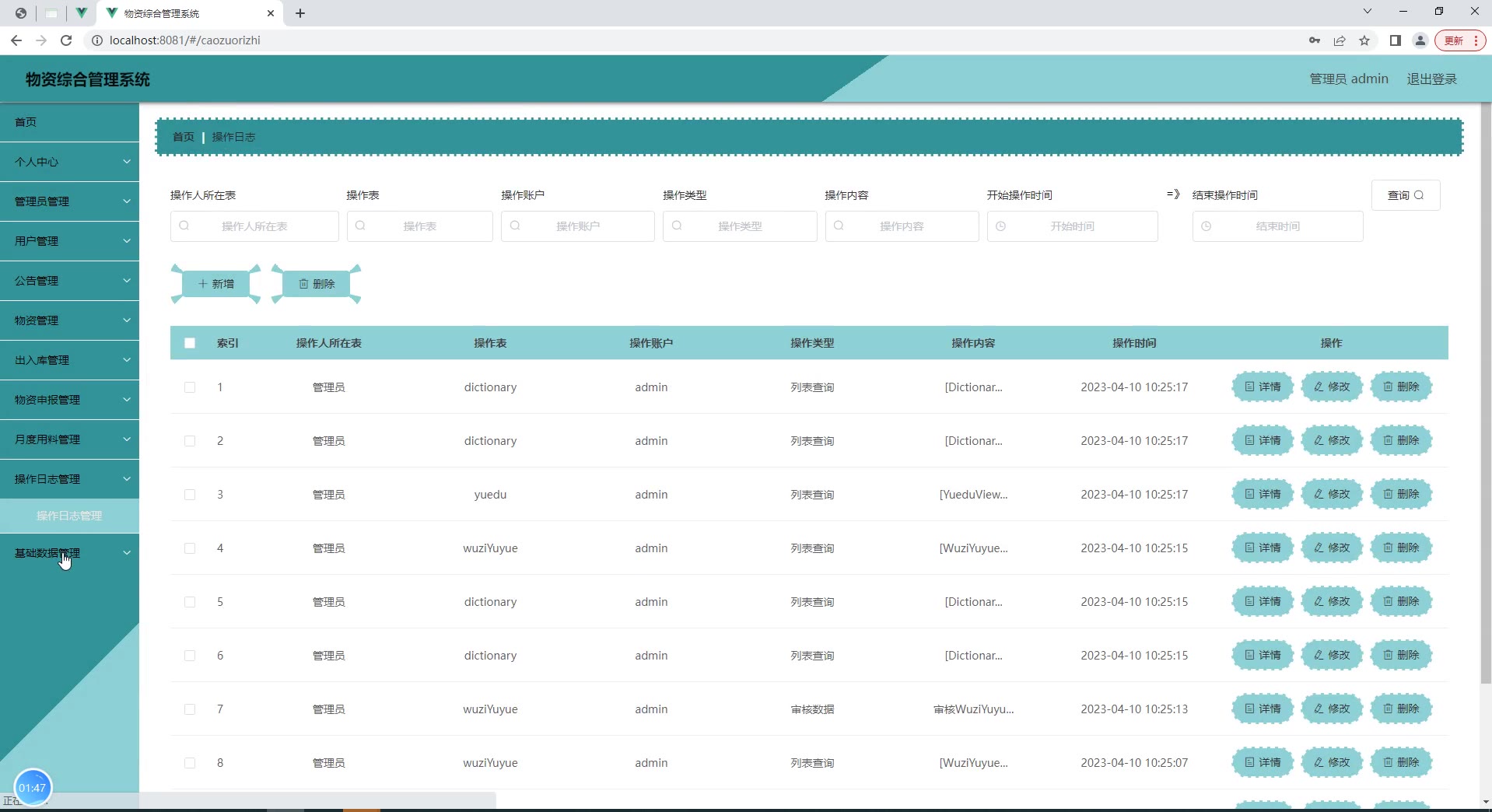
Task: Click search icon in 操作表 field
Action: (x=360, y=226)
